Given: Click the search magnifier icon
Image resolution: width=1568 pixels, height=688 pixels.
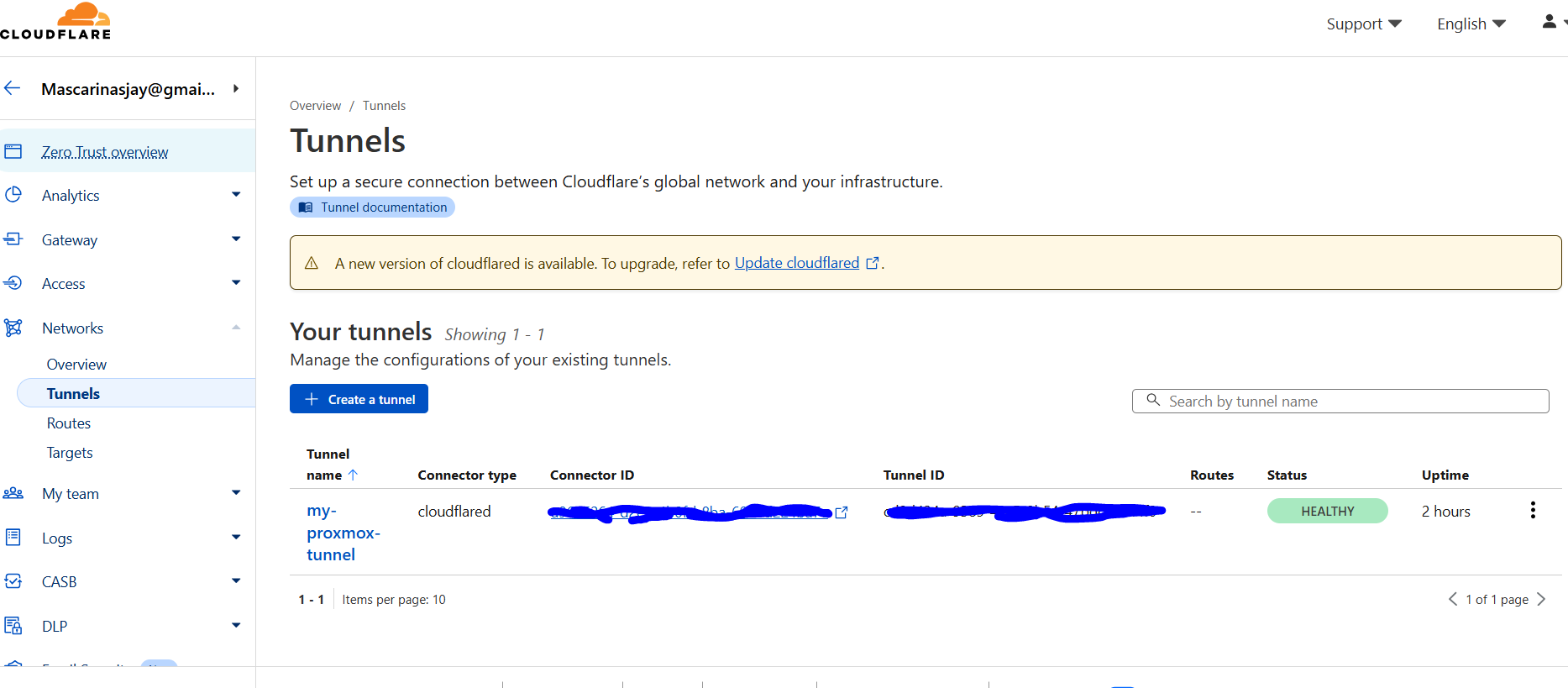Looking at the screenshot, I should click(1153, 401).
